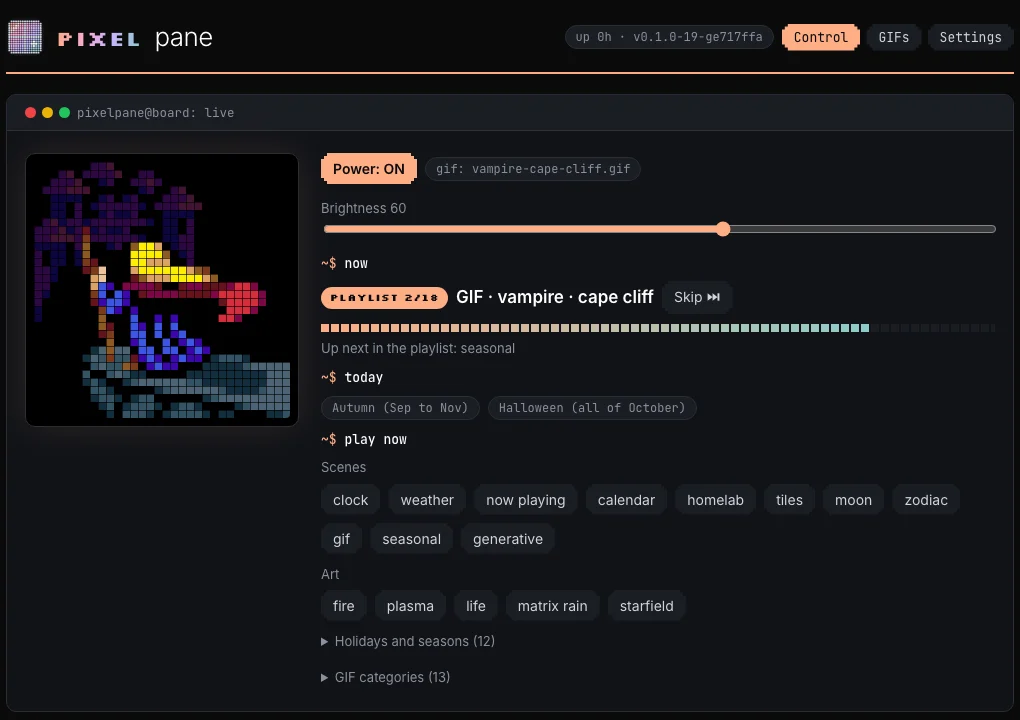The height and width of the screenshot is (720, 1020).
Task: Switch to the GIFs tab
Action: click(x=894, y=37)
